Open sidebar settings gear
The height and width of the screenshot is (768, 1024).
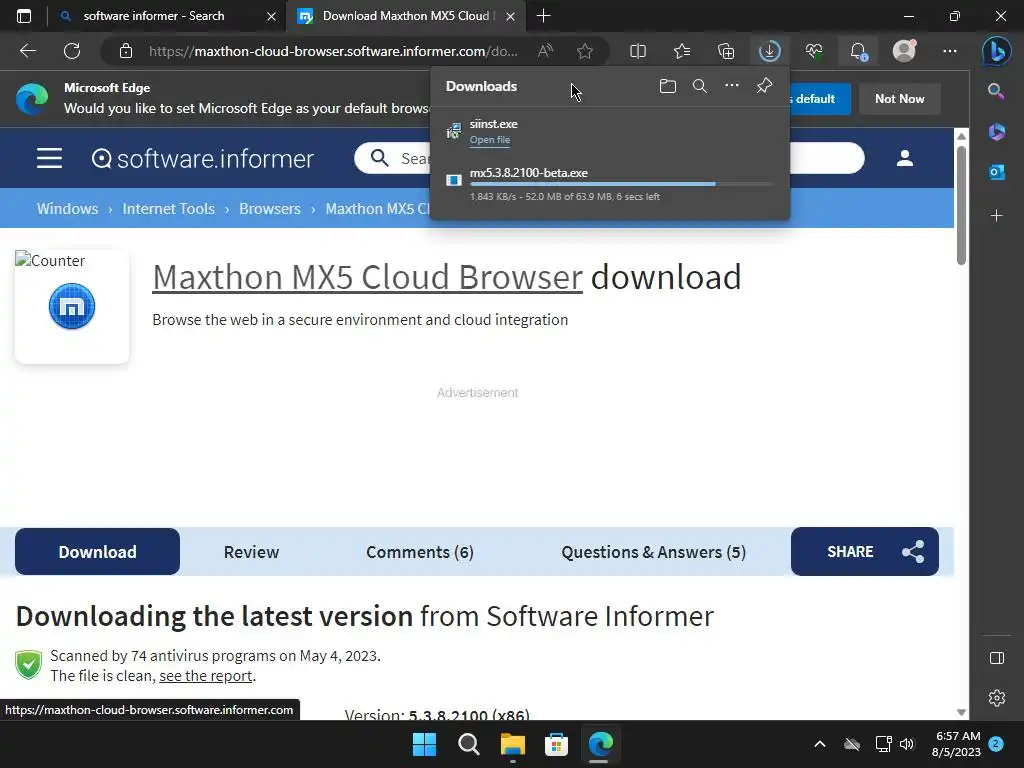coord(997,698)
